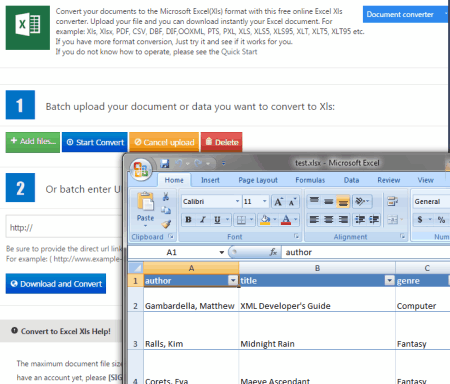Increase font size with the Grow Font icon
This screenshot has height=384, width=450.
[x=278, y=201]
